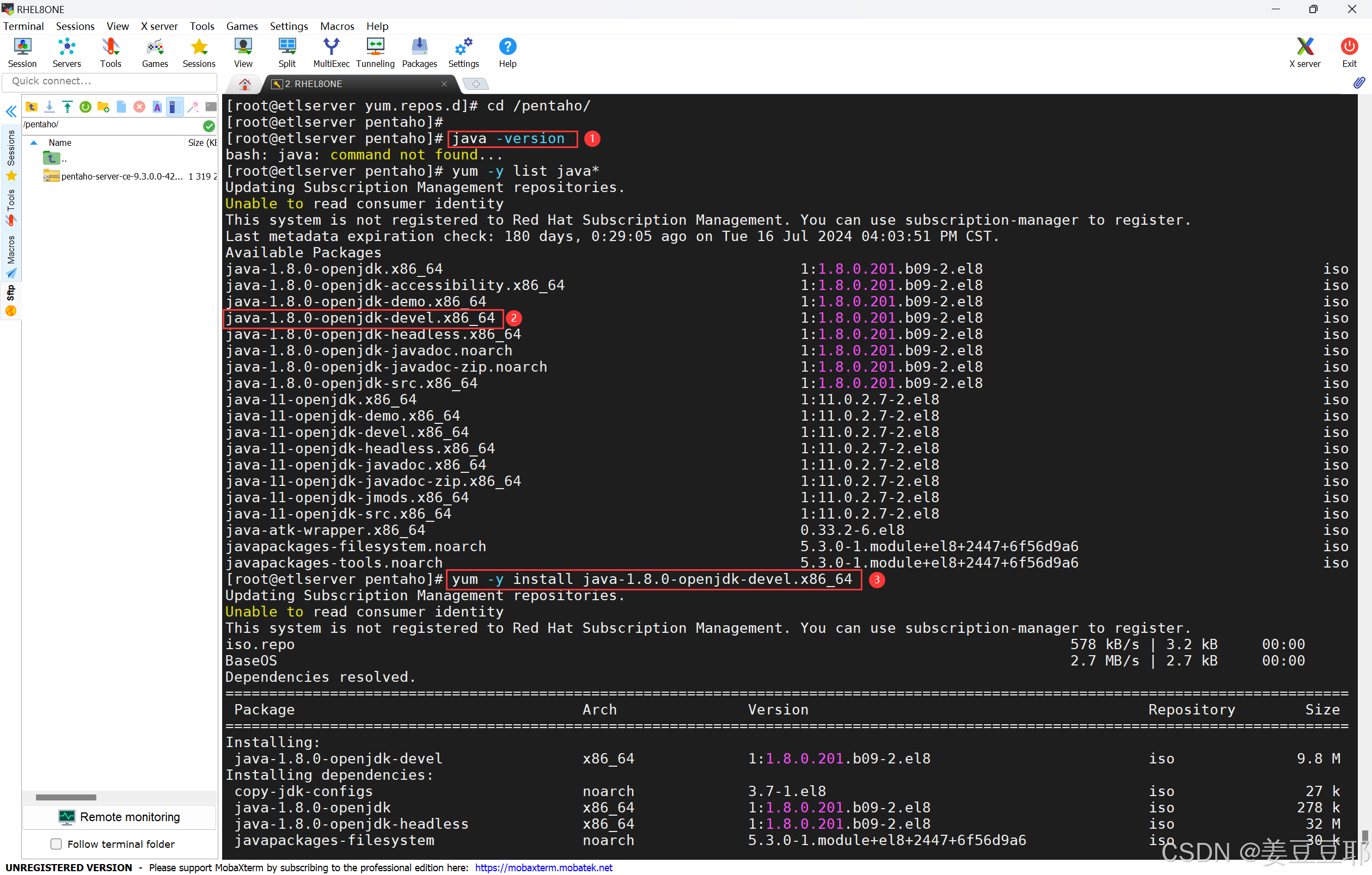The width and height of the screenshot is (1372, 875).
Task: Click the SFTP refresh folder icon
Action: 85,107
